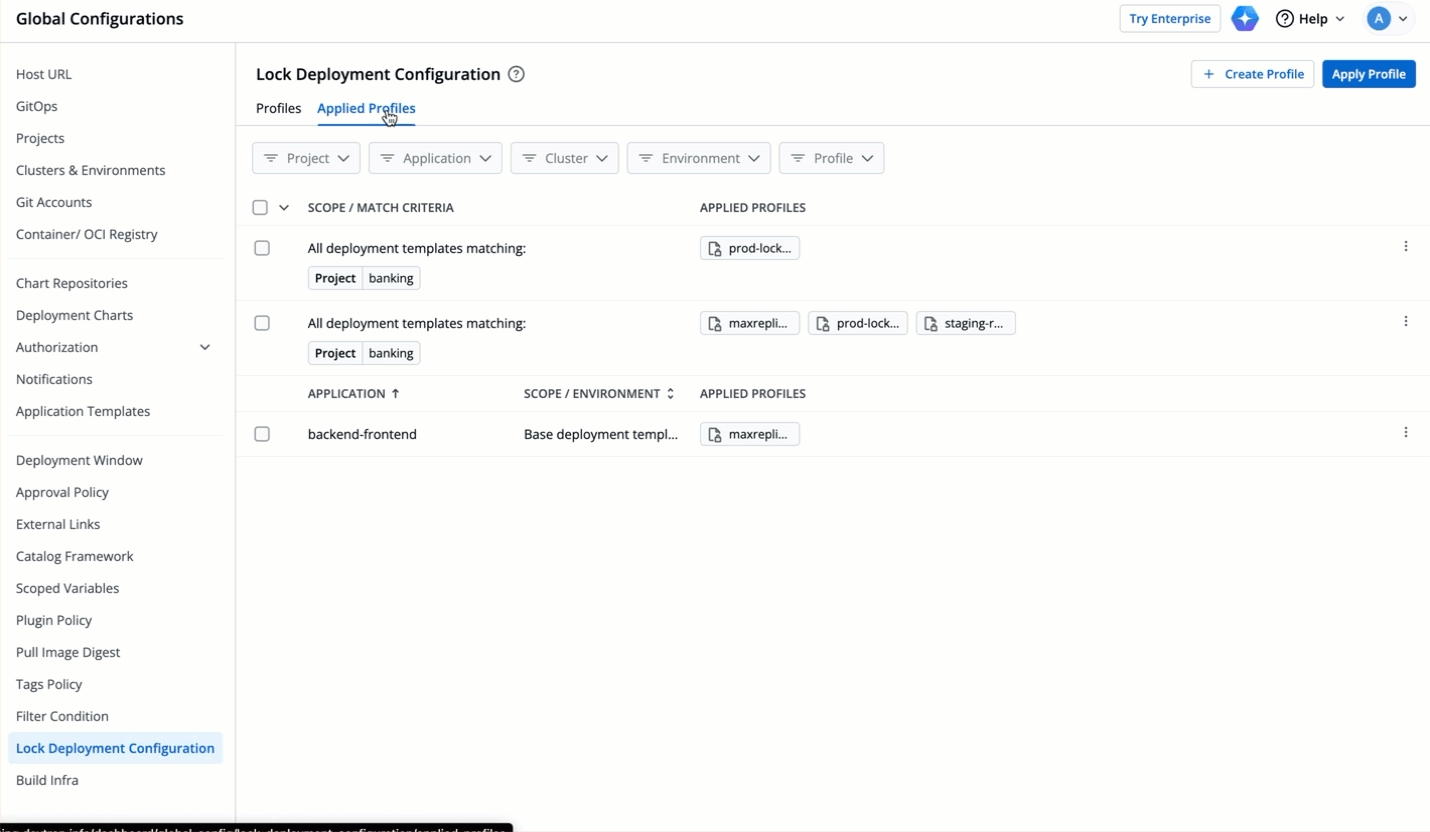Viewport: 1430px width, 832px height.
Task: Sort the Application column with the arrow
Action: (x=395, y=394)
